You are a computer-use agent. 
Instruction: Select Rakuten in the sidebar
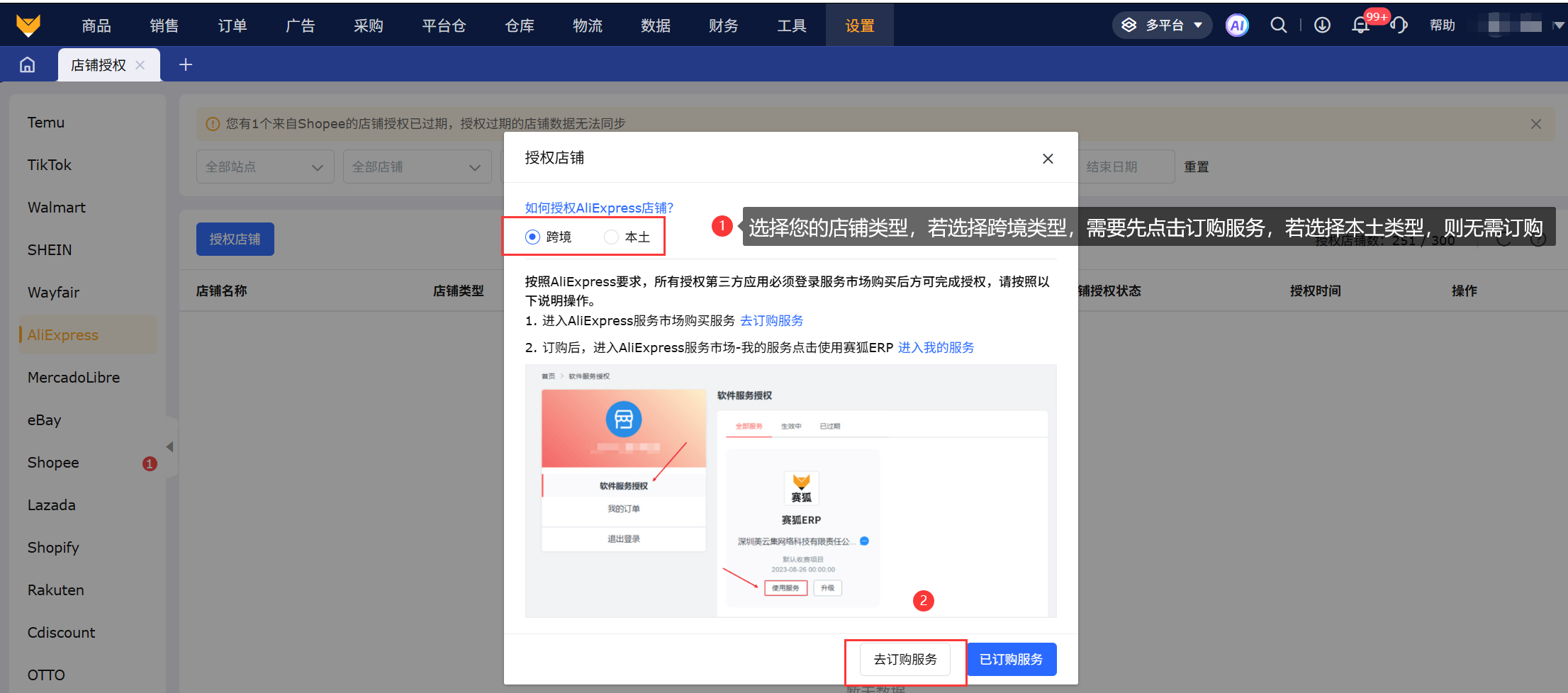[x=56, y=590]
